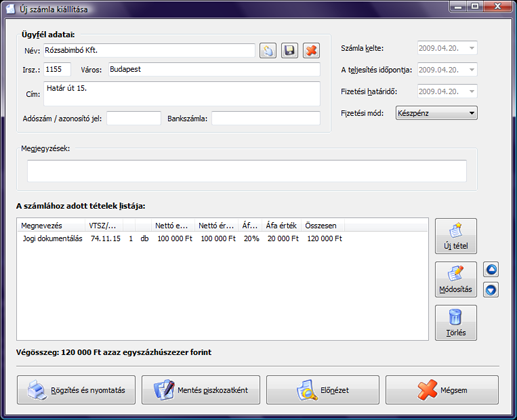Move item down with blue arrow
Image resolution: width=517 pixels, height=420 pixels.
491,290
